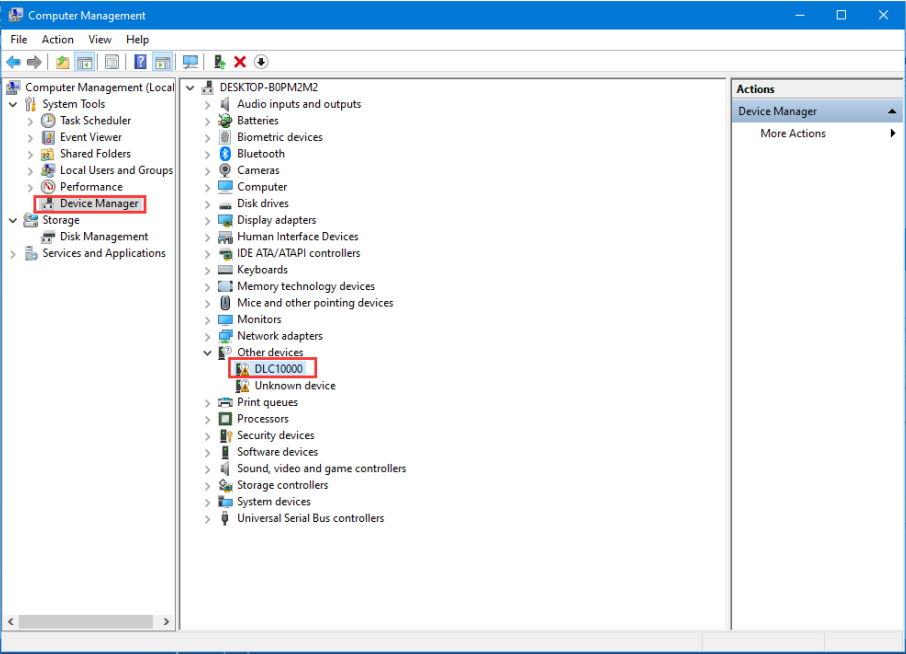This screenshot has width=906, height=654.
Task: Click the Task Scheduler clock icon
Action: click(49, 121)
